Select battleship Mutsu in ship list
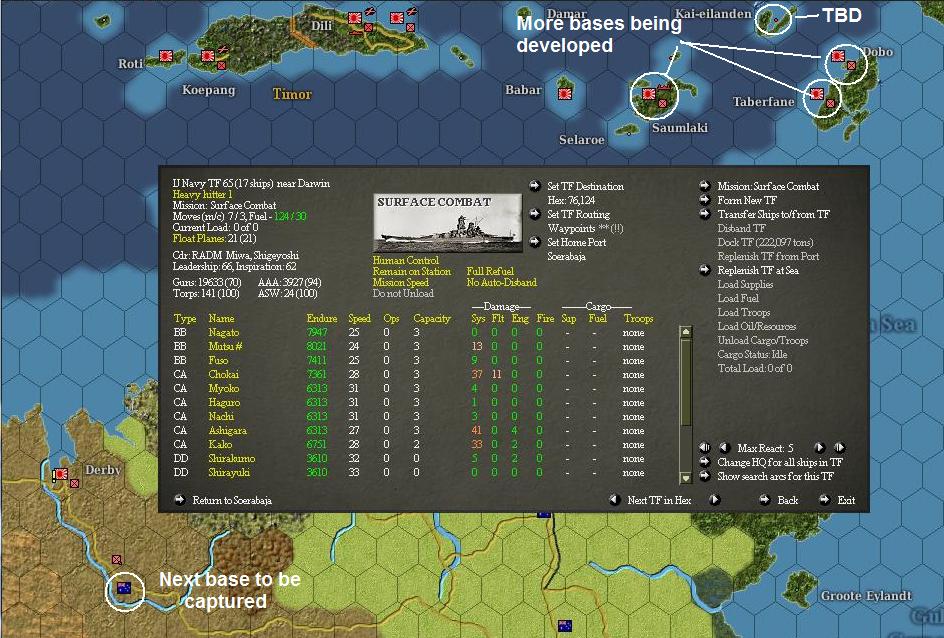This screenshot has width=944, height=638. click(225, 346)
